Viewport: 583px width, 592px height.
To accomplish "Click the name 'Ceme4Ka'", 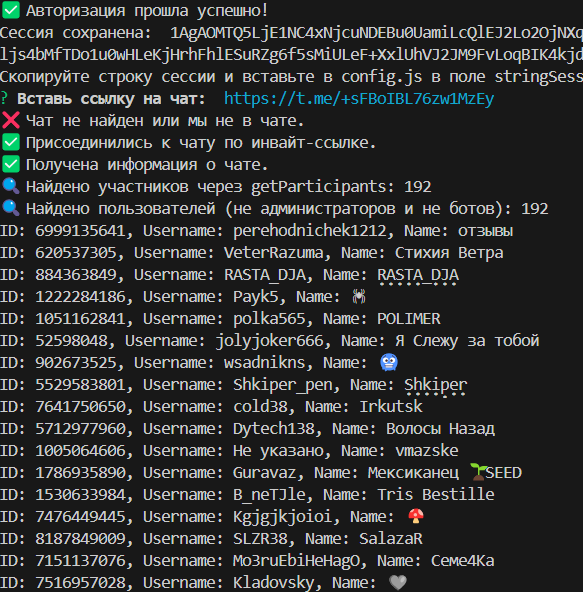I will (x=463, y=560).
